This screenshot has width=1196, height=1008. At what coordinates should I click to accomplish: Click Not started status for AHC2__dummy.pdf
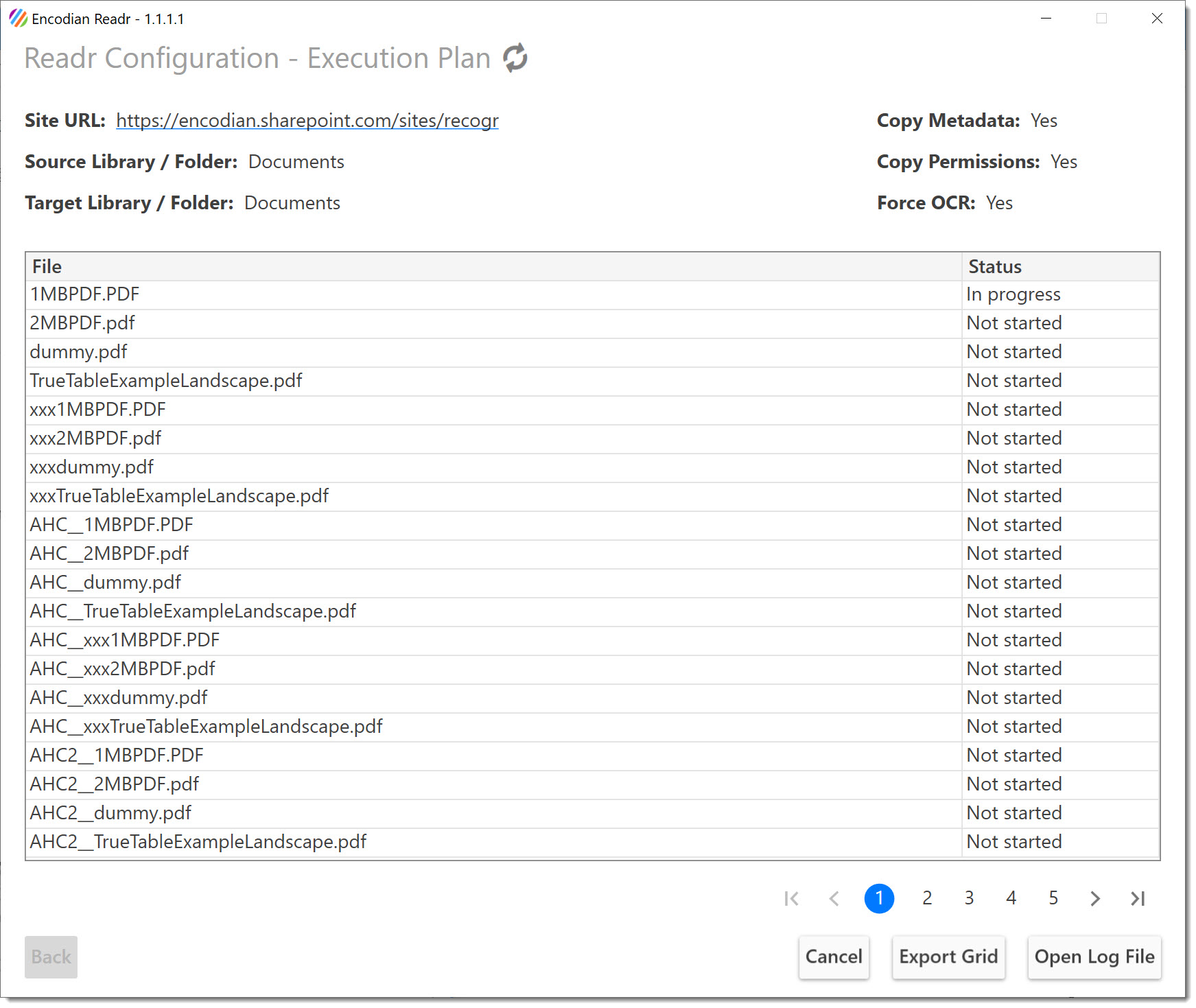coord(1060,813)
